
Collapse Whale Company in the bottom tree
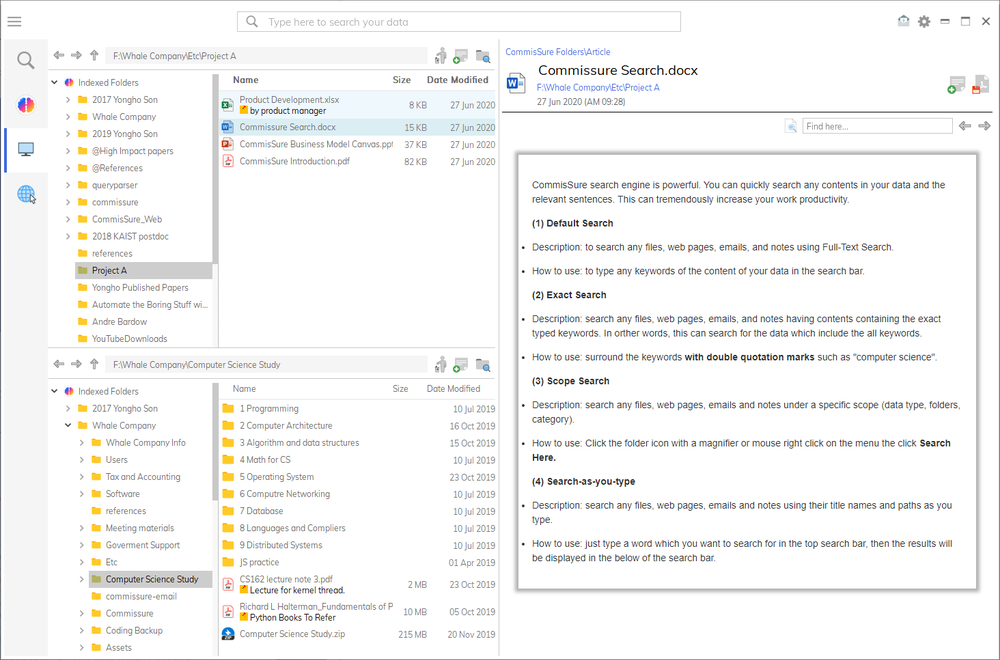point(68,425)
